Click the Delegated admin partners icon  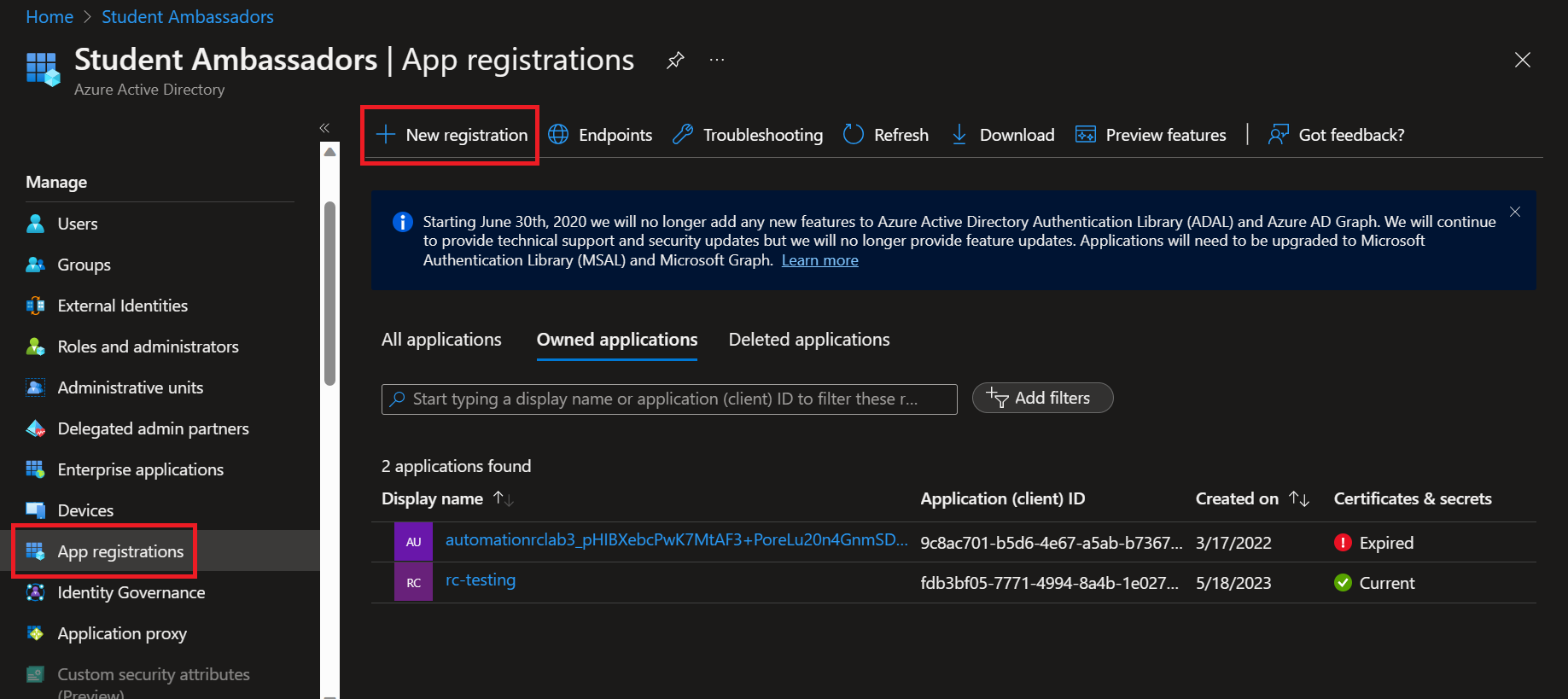[36, 428]
